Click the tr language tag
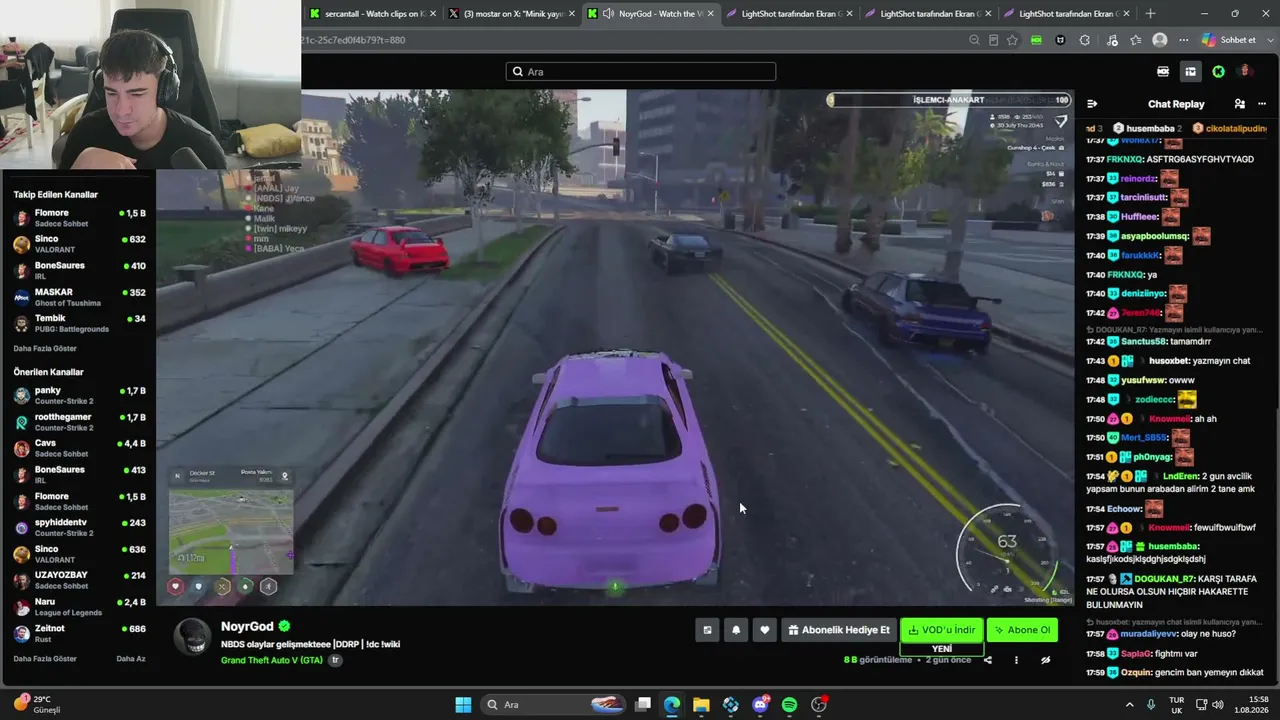Screen dimensions: 1280x720 (336, 660)
